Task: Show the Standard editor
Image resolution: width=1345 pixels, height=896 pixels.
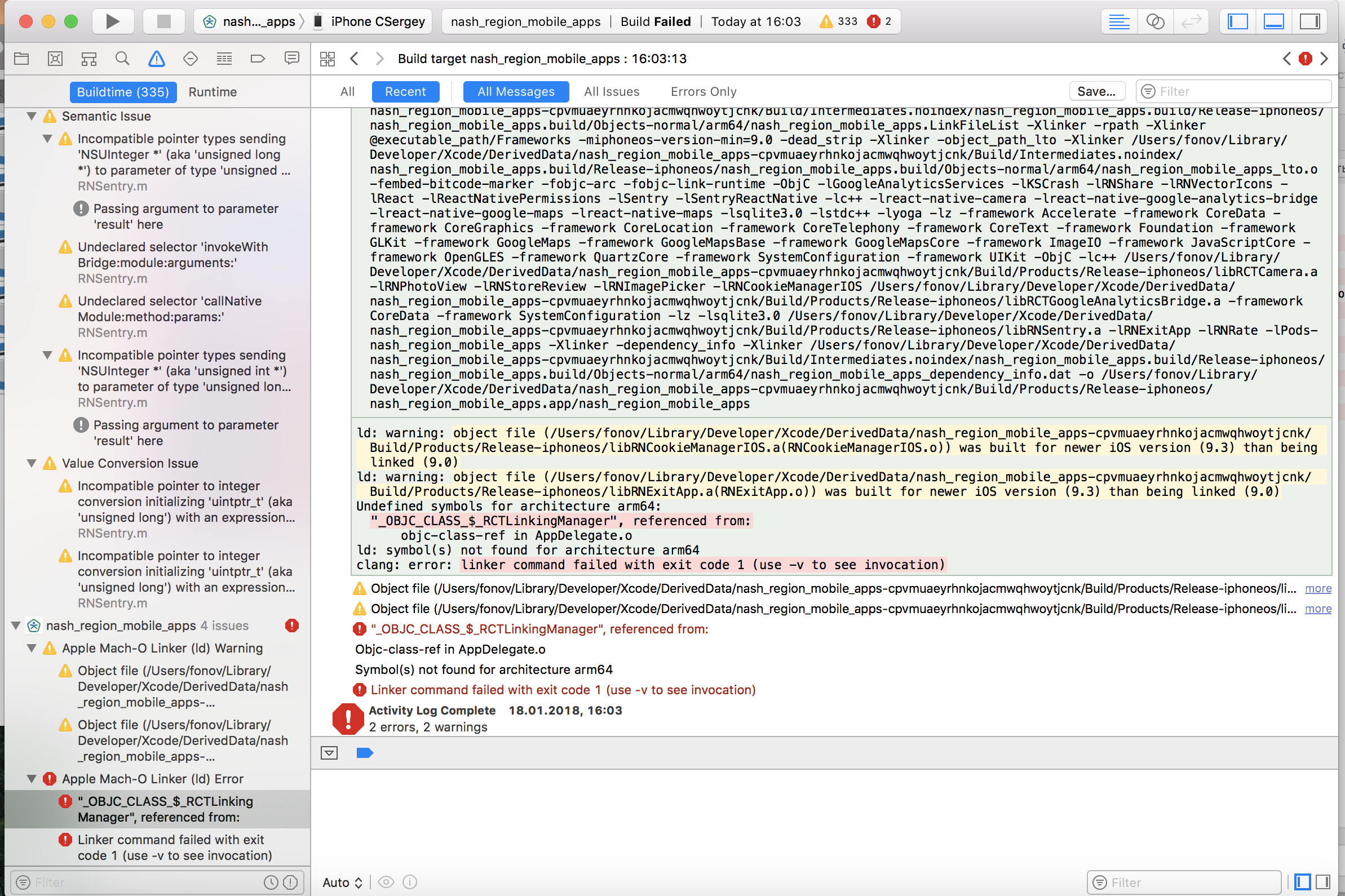Action: tap(1118, 22)
